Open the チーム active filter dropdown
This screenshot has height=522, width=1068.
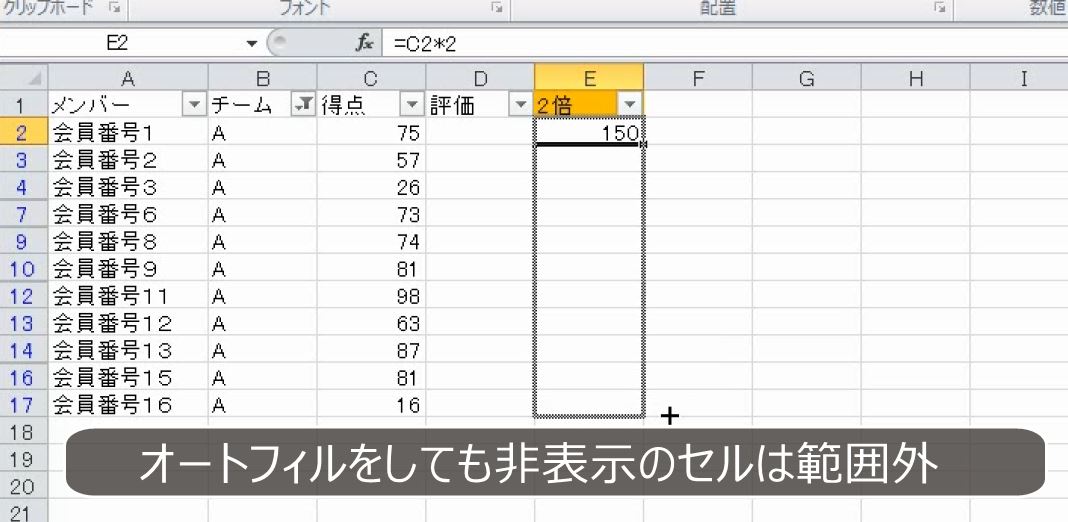(302, 105)
